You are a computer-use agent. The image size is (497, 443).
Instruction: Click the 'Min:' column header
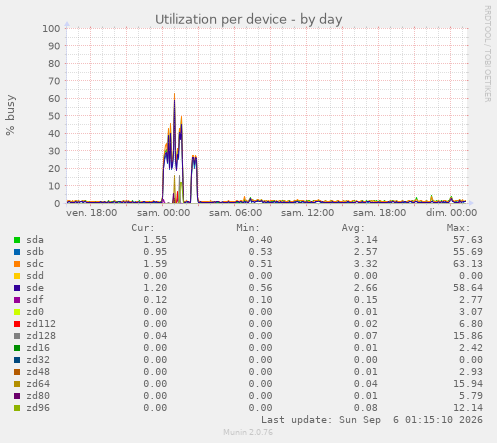248,228
